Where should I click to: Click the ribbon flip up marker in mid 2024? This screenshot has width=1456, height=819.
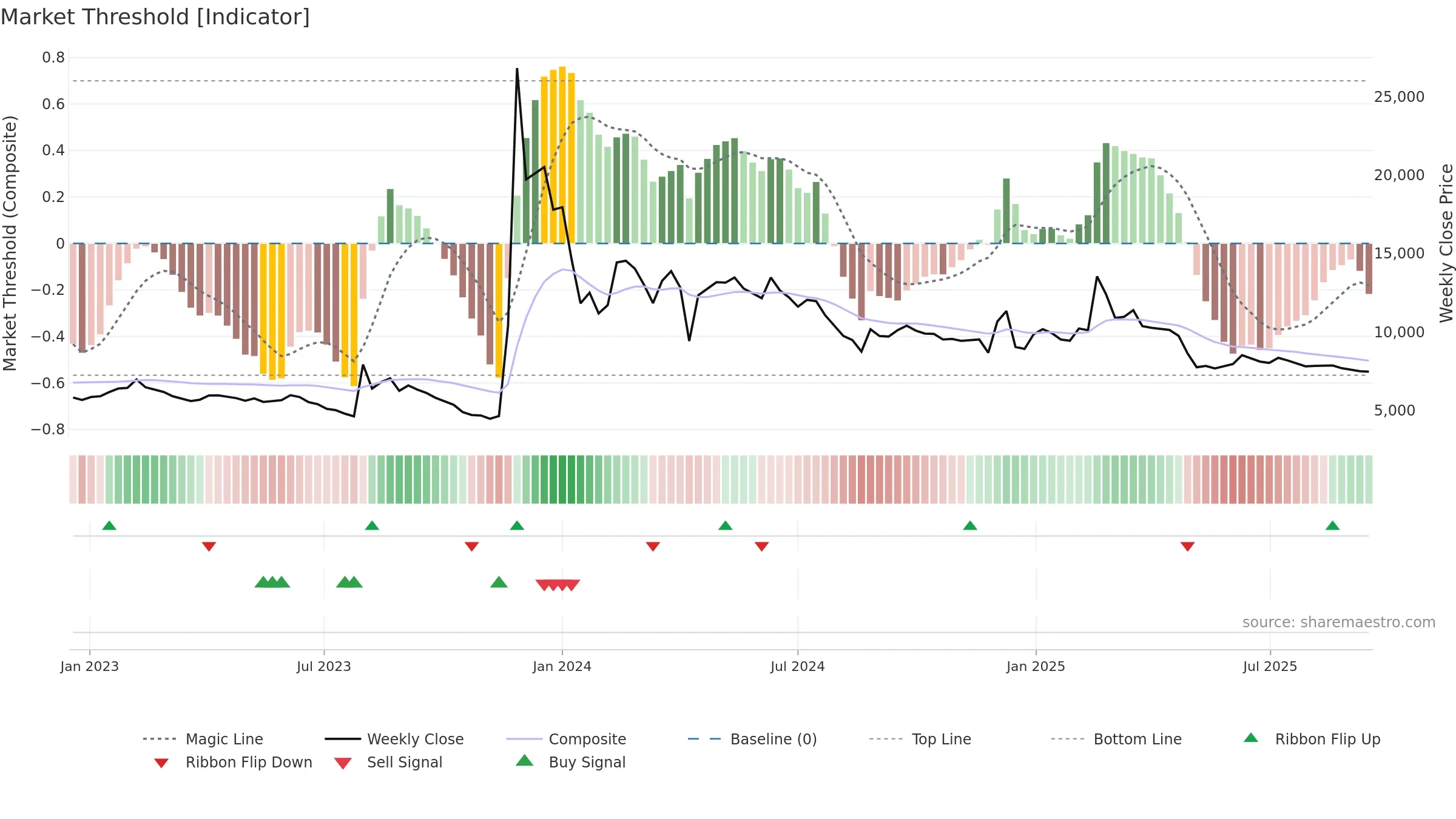[x=726, y=525]
